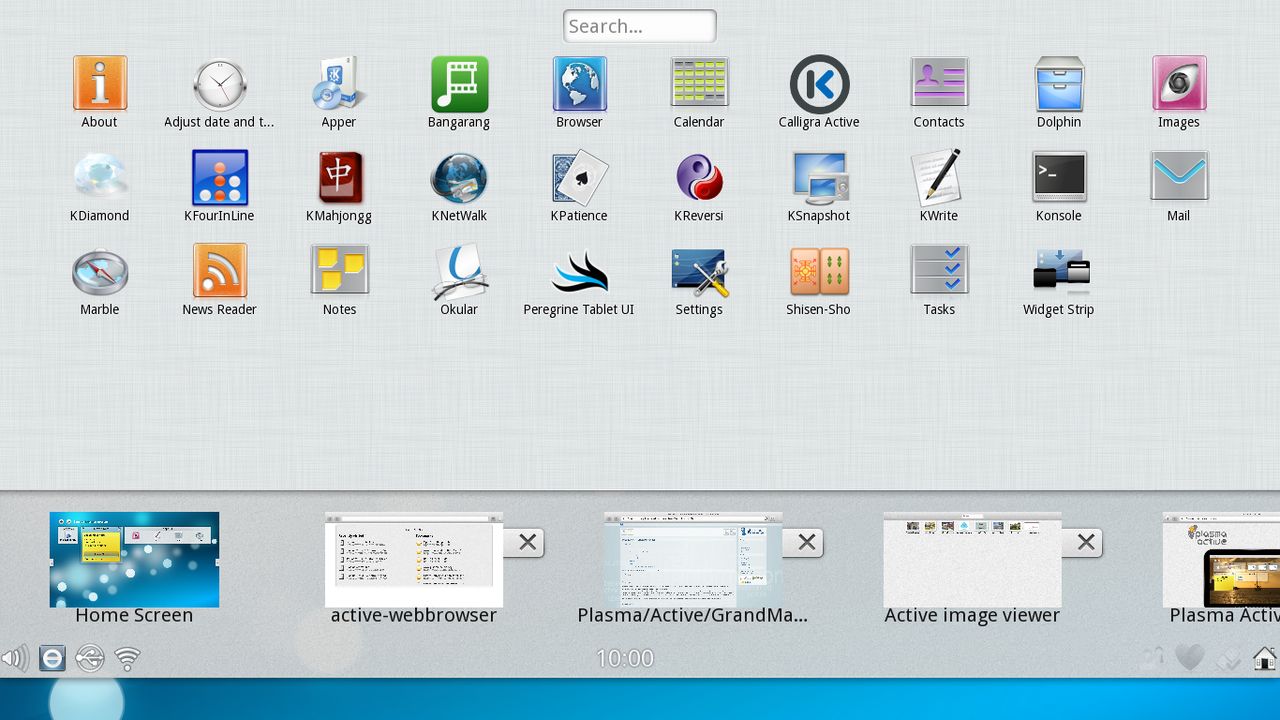The width and height of the screenshot is (1280, 720).
Task: Open the Contacts app
Action: coord(939,92)
